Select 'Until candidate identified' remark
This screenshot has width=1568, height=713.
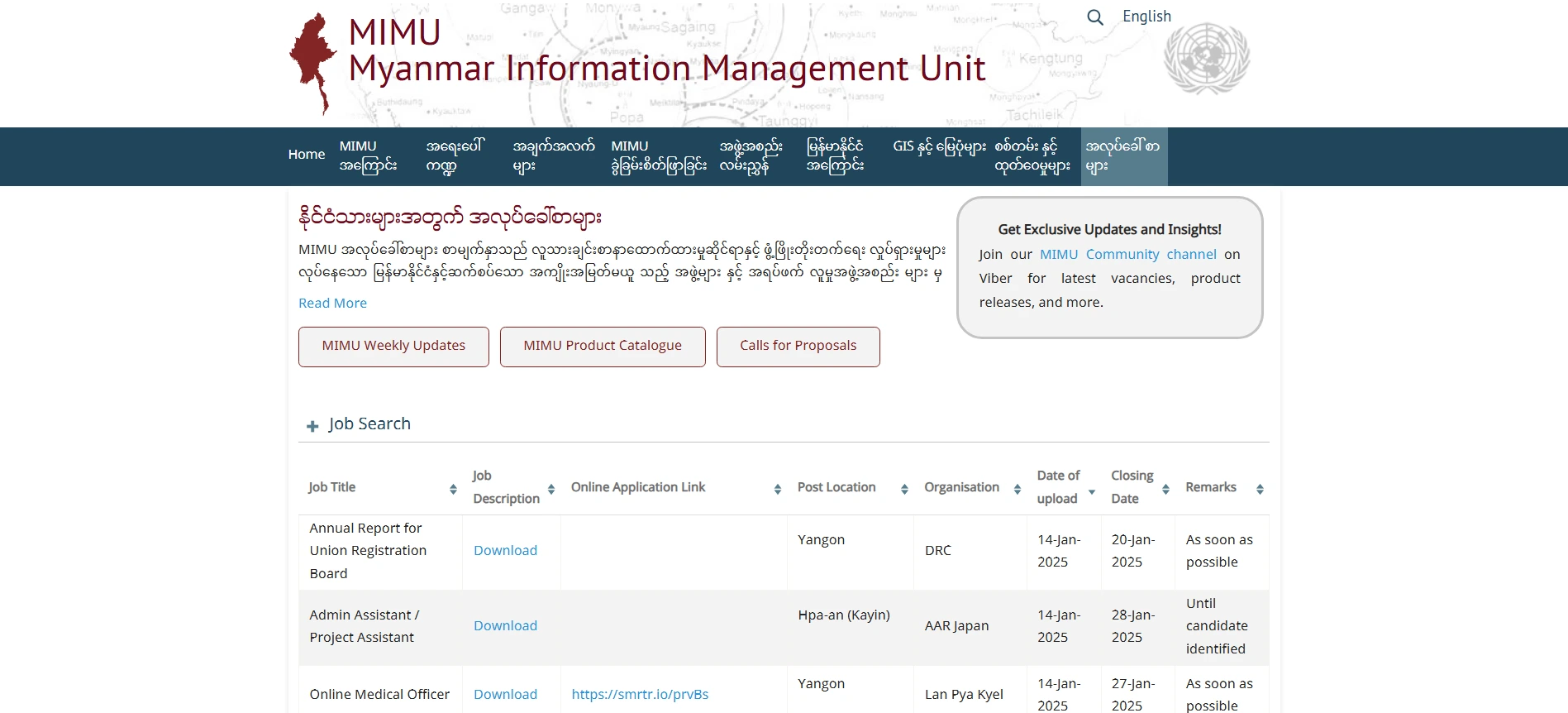pyautogui.click(x=1217, y=626)
